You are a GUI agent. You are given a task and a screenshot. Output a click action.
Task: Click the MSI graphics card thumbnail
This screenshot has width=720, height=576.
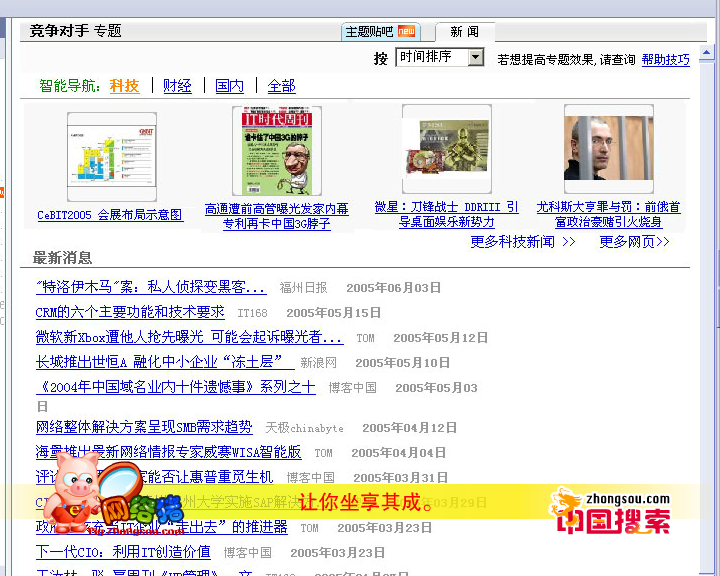click(446, 149)
